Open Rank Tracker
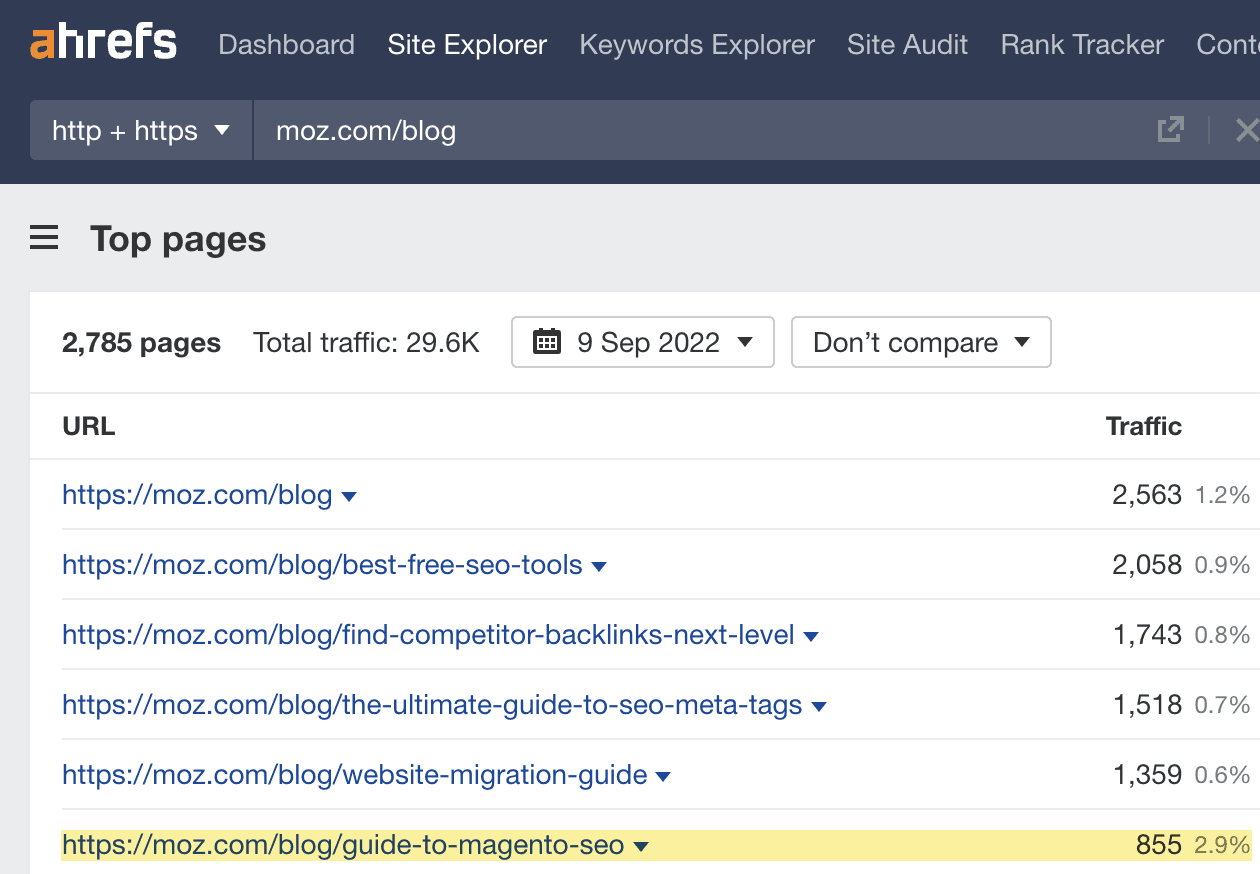Viewport: 1260px width, 874px height. (x=1082, y=45)
